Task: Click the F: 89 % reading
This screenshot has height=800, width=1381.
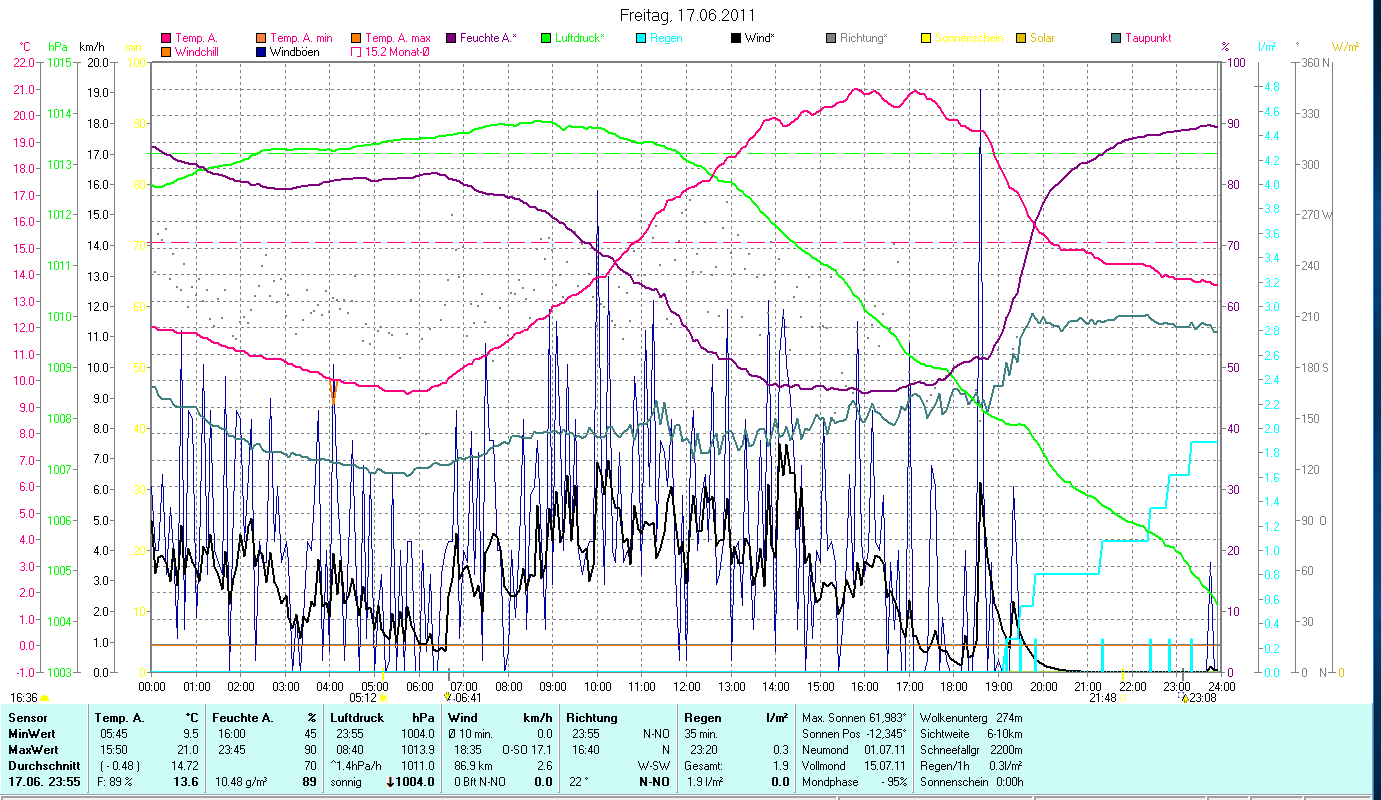Action: (113, 782)
